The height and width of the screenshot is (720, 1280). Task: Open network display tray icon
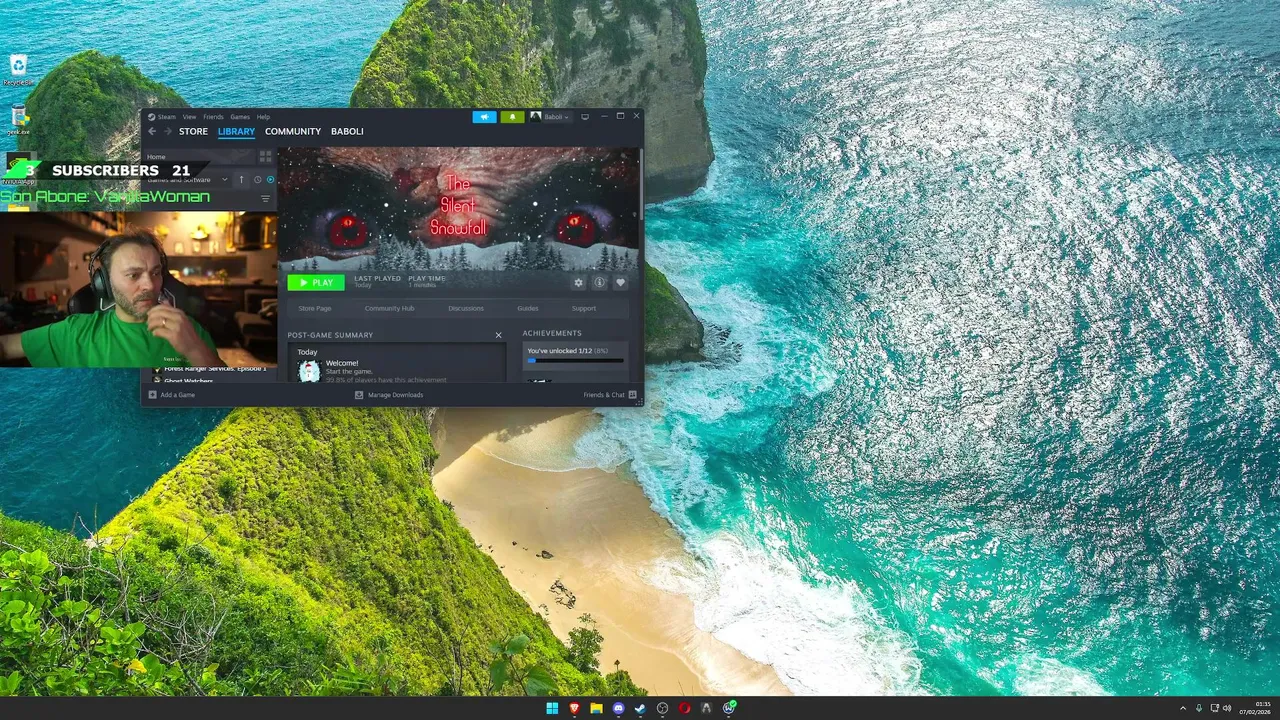(1214, 708)
